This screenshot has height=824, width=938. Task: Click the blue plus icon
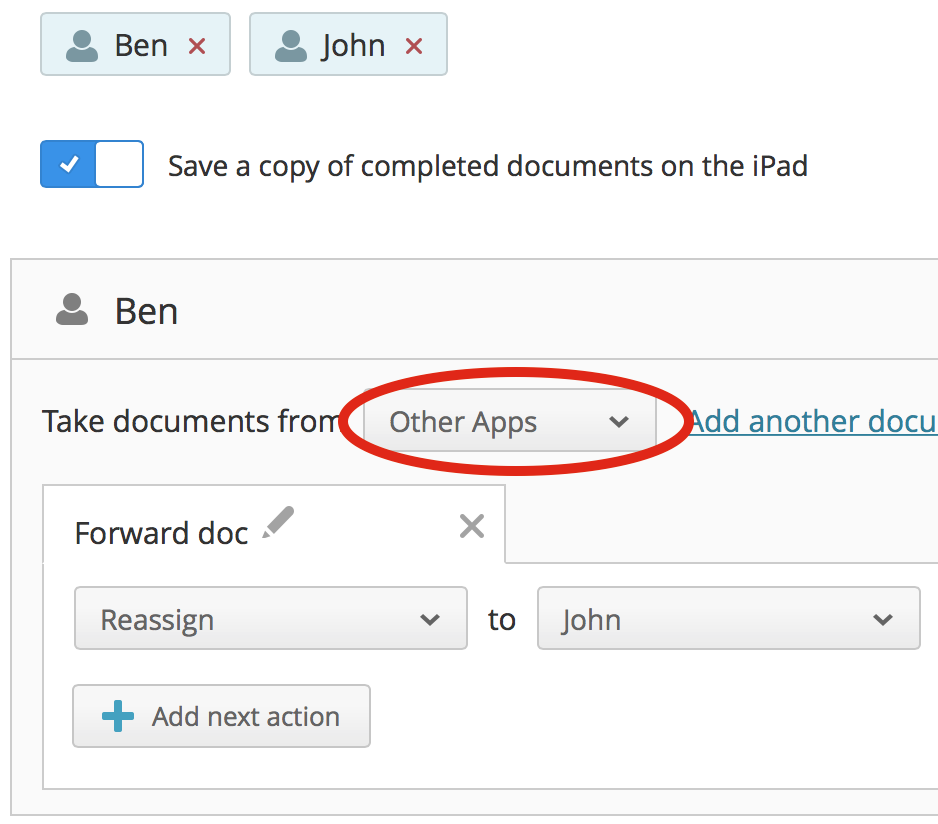tap(118, 716)
